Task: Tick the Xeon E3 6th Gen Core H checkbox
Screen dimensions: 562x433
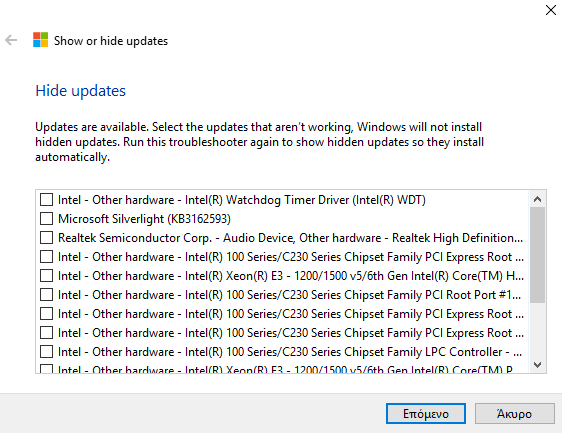Action: tap(47, 276)
